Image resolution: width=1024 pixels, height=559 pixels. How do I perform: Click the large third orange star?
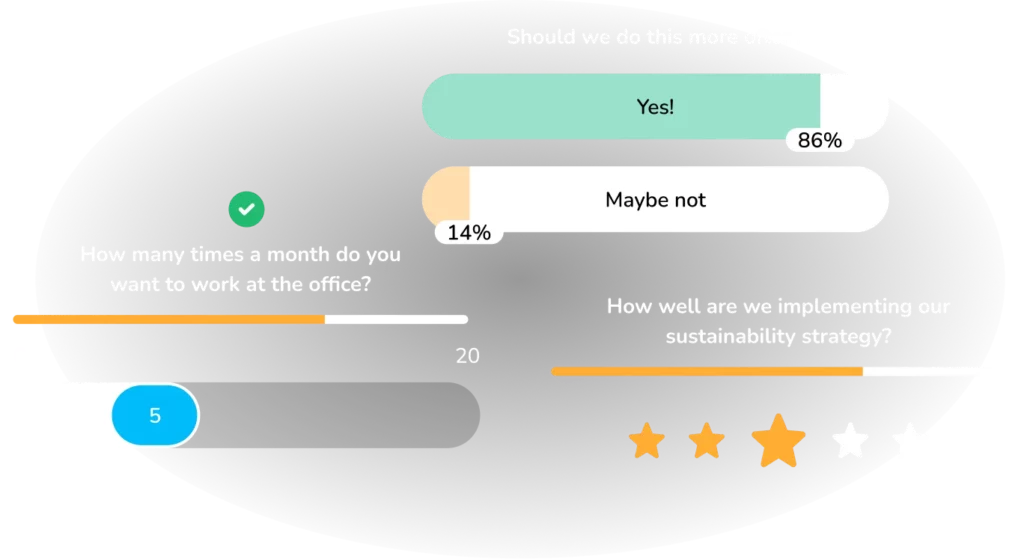pyautogui.click(x=778, y=441)
